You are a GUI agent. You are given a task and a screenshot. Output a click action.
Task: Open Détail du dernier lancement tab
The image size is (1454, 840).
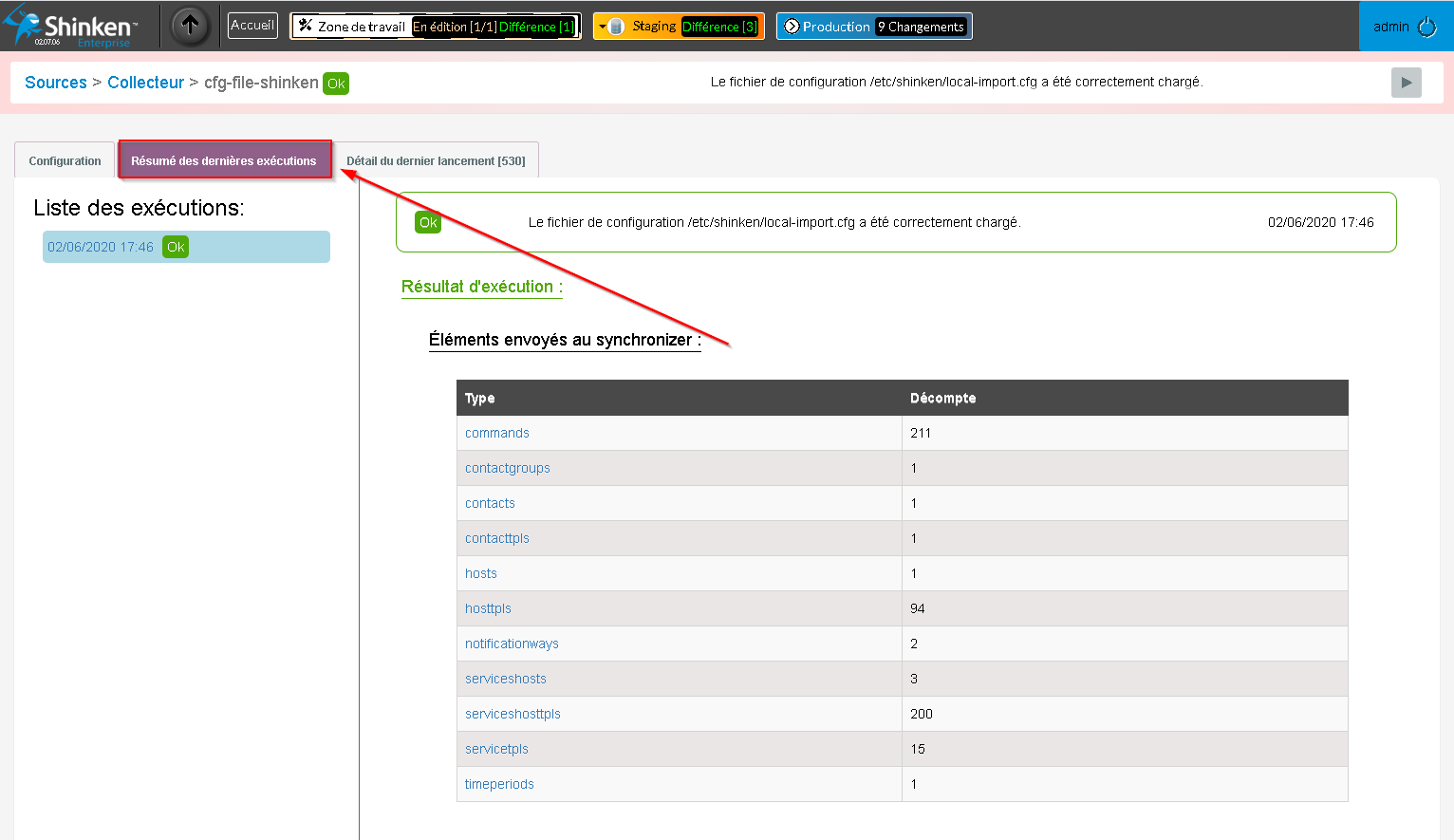click(436, 160)
